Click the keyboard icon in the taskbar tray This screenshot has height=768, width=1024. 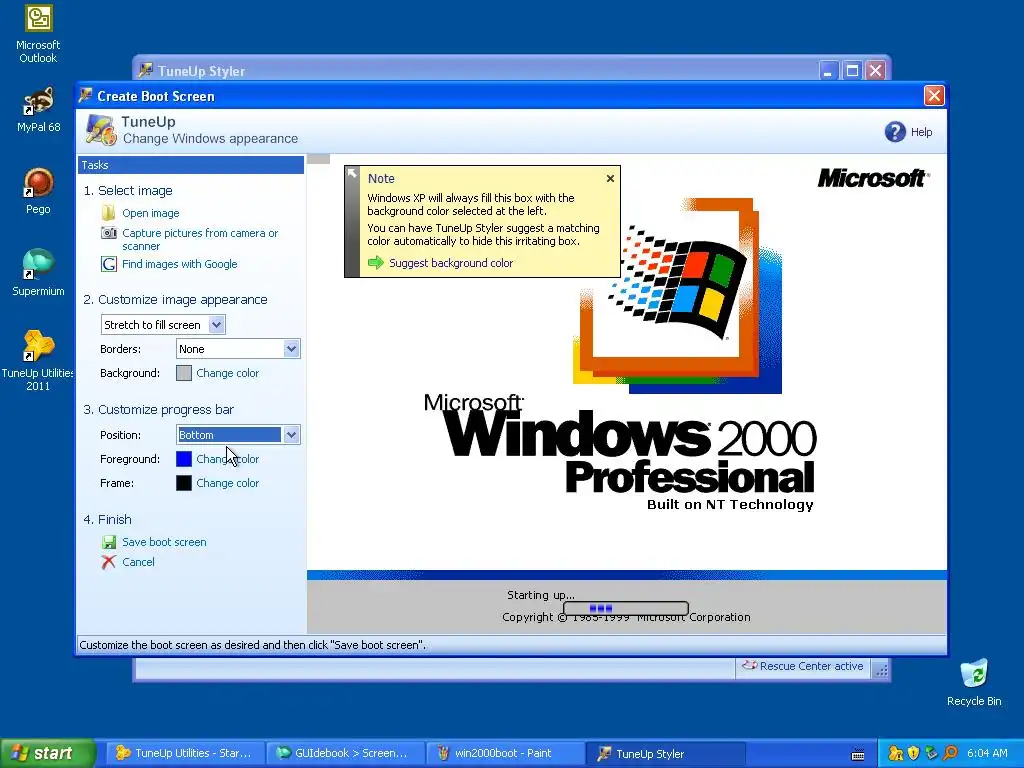tap(858, 754)
